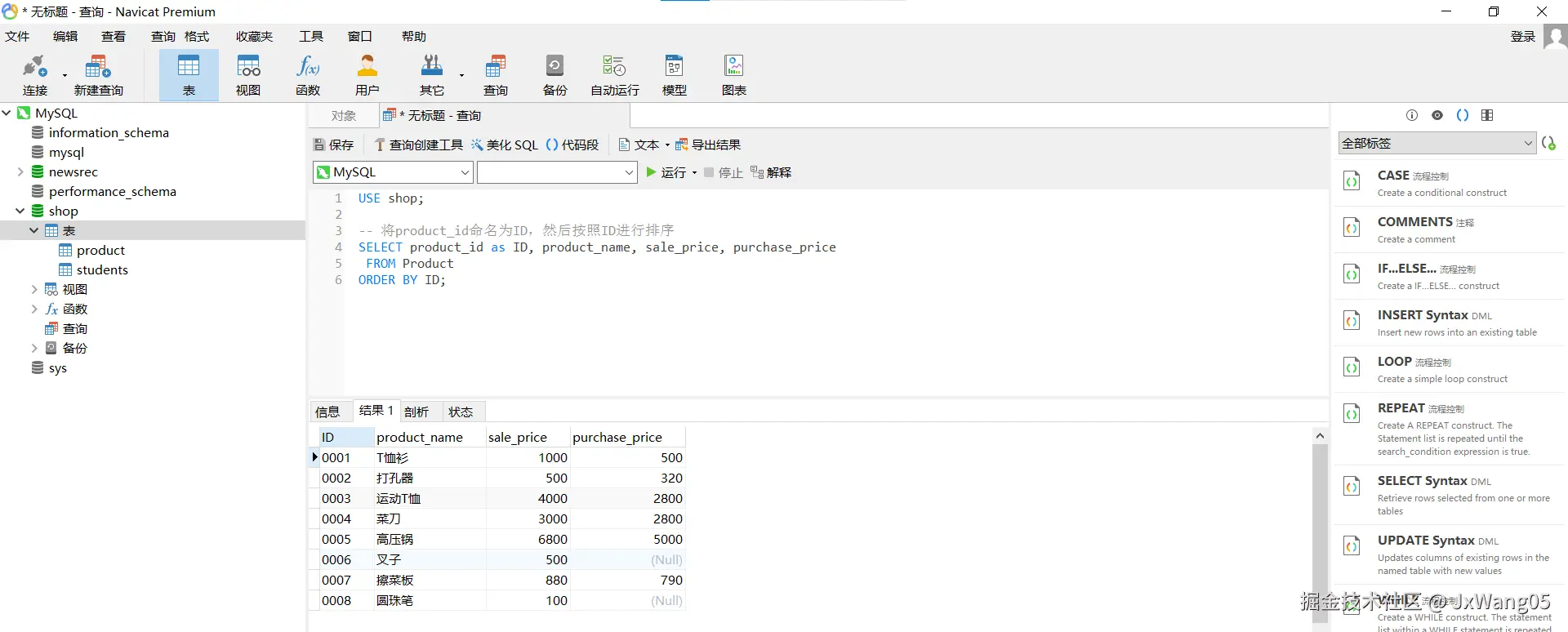Open the REPEAT snippet entry
The width and height of the screenshot is (1568, 632).
click(1450, 429)
